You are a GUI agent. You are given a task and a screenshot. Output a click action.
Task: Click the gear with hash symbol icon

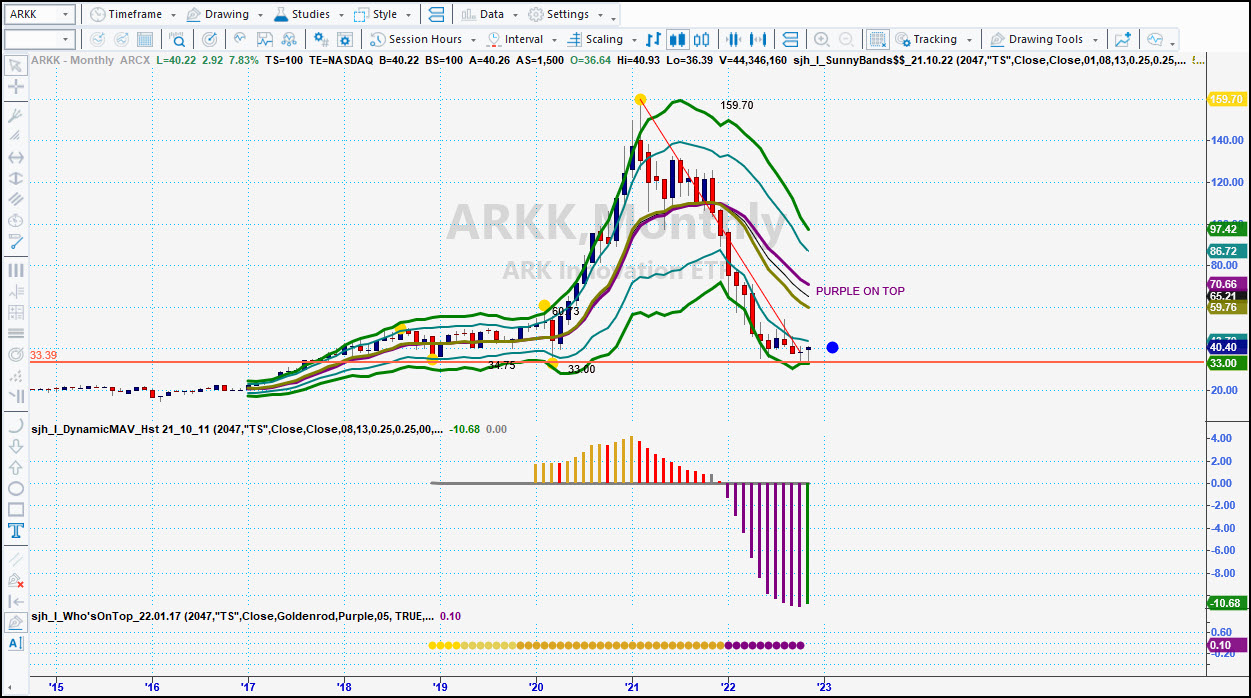(x=320, y=40)
